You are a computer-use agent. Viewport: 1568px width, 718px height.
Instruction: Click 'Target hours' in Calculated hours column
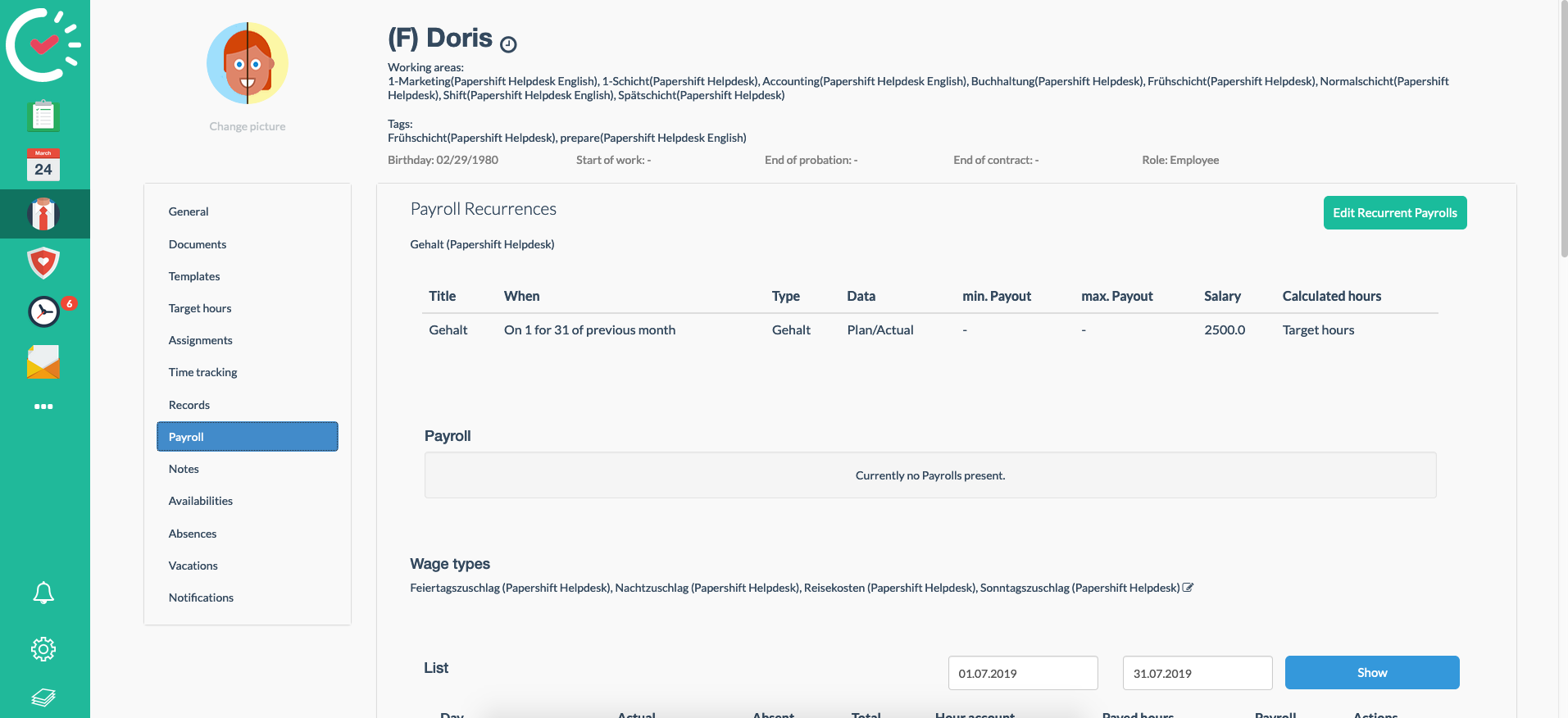(1318, 329)
